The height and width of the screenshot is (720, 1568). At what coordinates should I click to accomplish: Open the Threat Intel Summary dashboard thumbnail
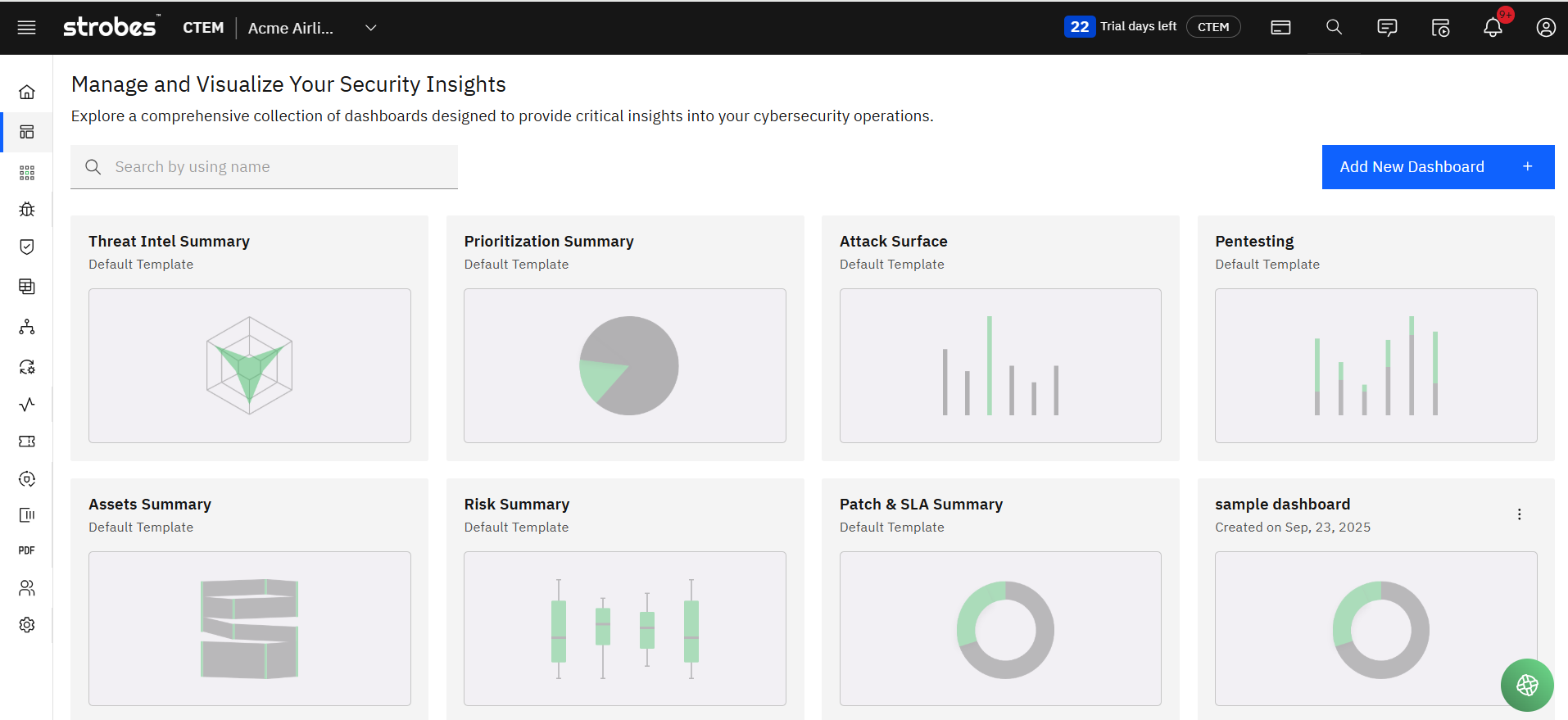click(x=250, y=365)
